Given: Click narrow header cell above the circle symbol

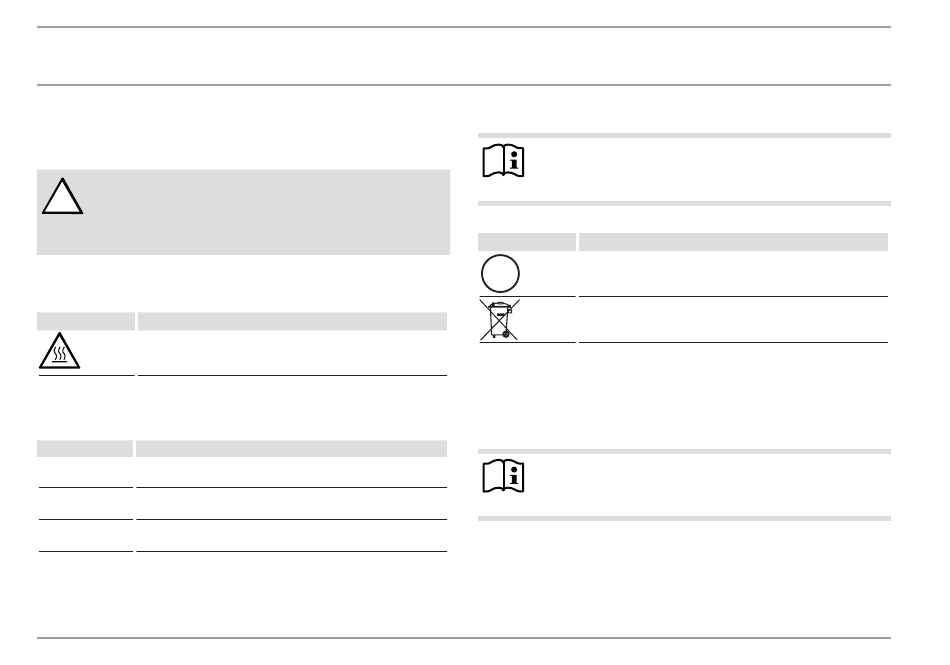Looking at the screenshot, I should coord(526,242).
